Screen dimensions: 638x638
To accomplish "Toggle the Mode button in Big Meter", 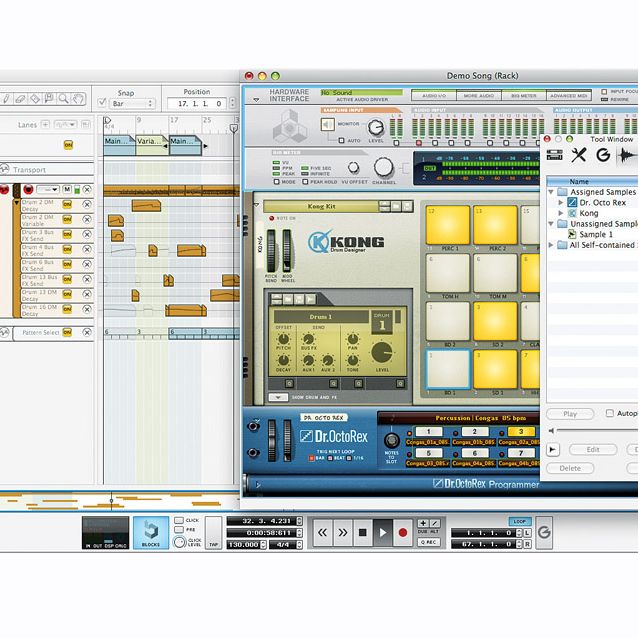I will pos(277,182).
